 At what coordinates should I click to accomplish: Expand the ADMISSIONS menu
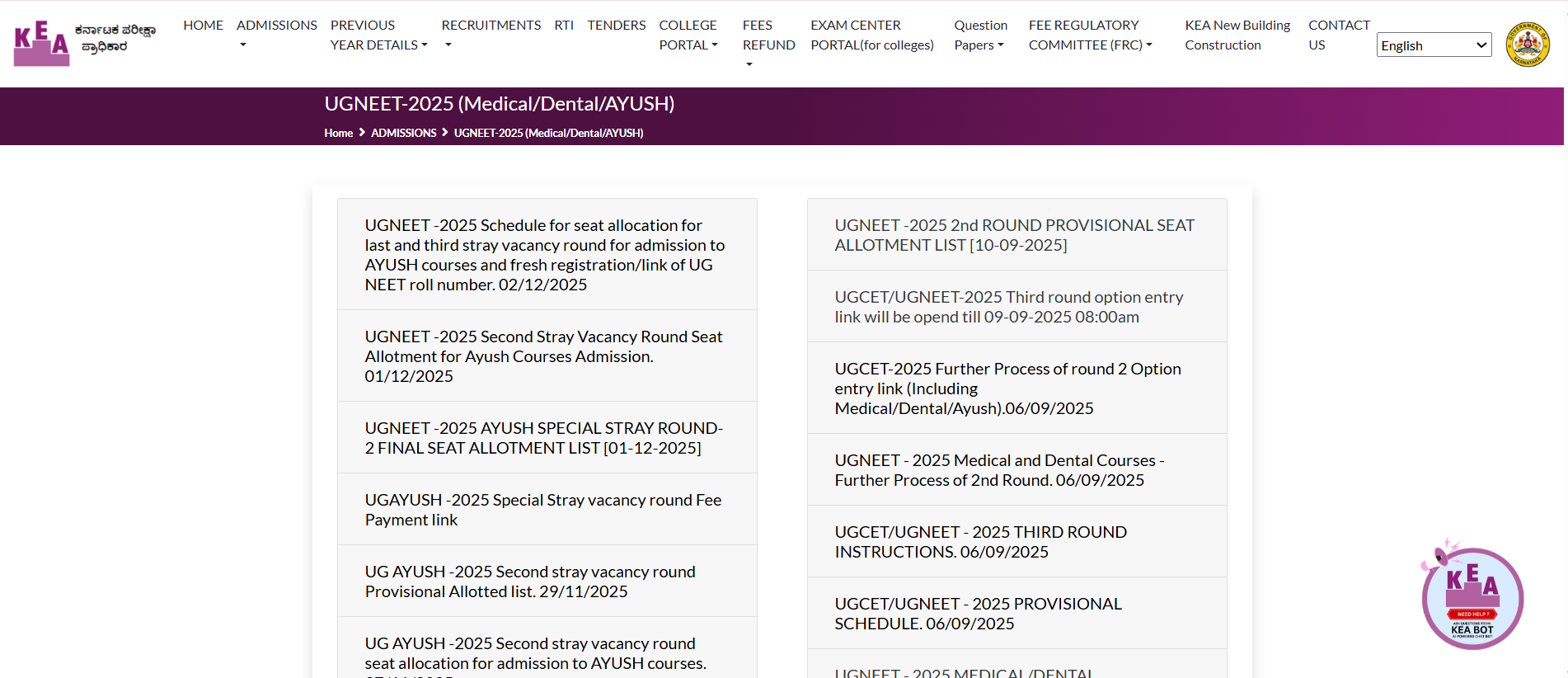276,35
